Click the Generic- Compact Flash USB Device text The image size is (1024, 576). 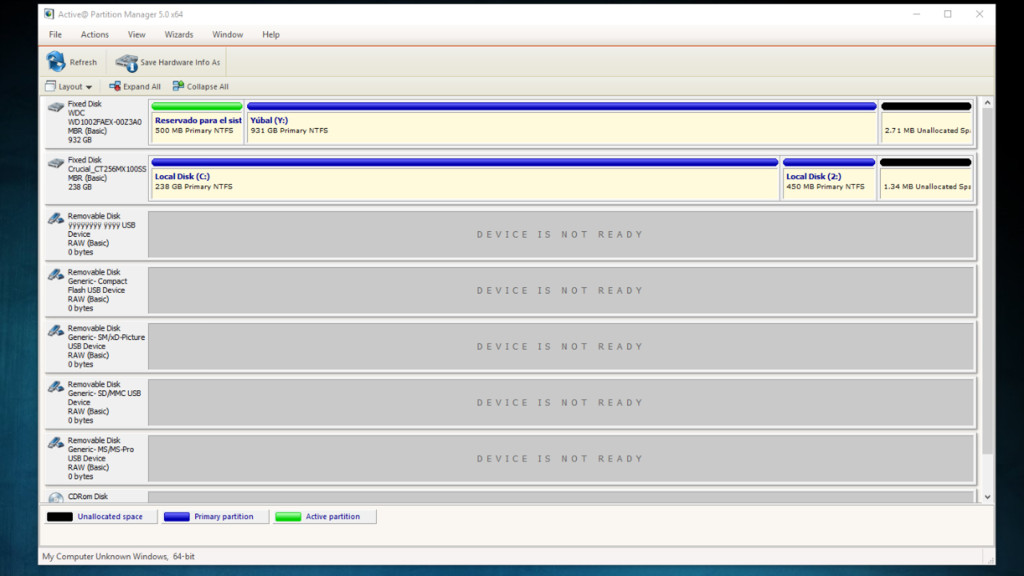coord(97,286)
